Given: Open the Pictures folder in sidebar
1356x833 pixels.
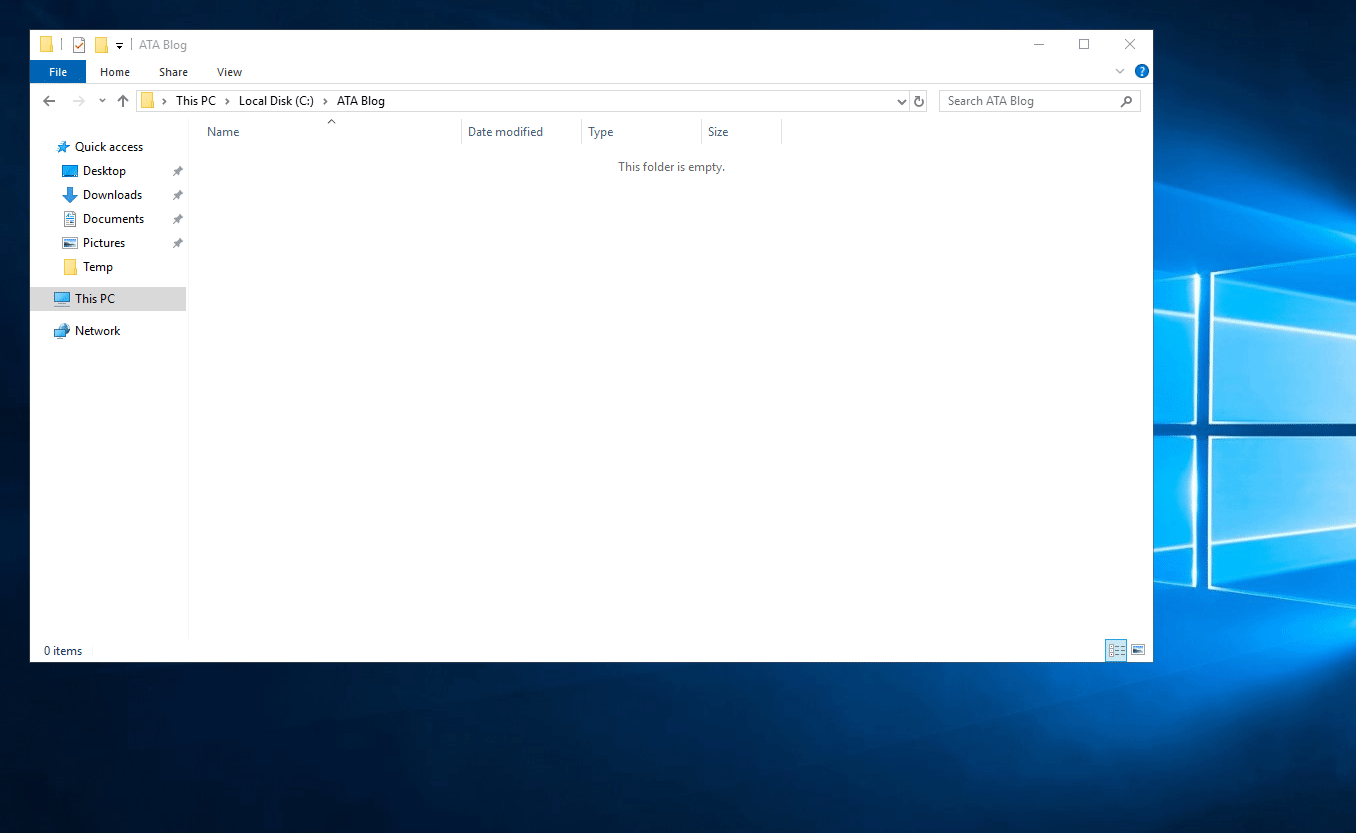Looking at the screenshot, I should 103,242.
